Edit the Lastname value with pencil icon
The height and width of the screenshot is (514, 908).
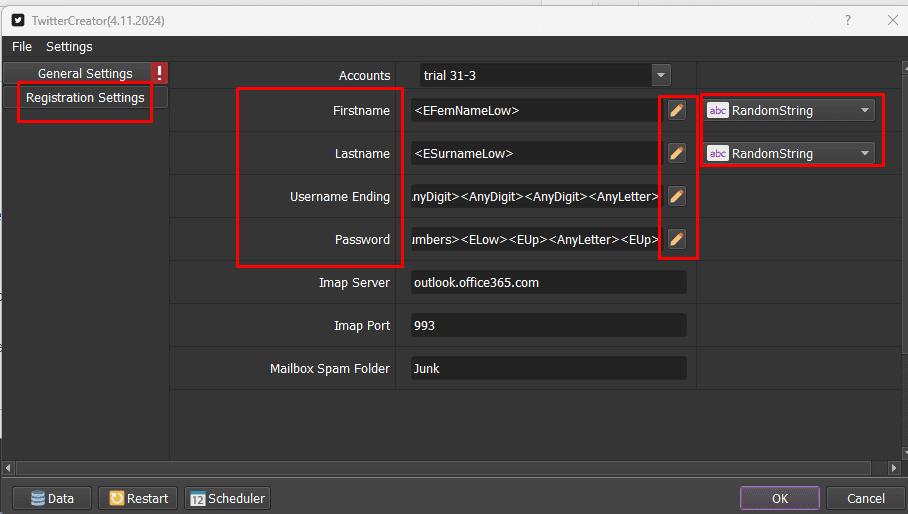[676, 153]
